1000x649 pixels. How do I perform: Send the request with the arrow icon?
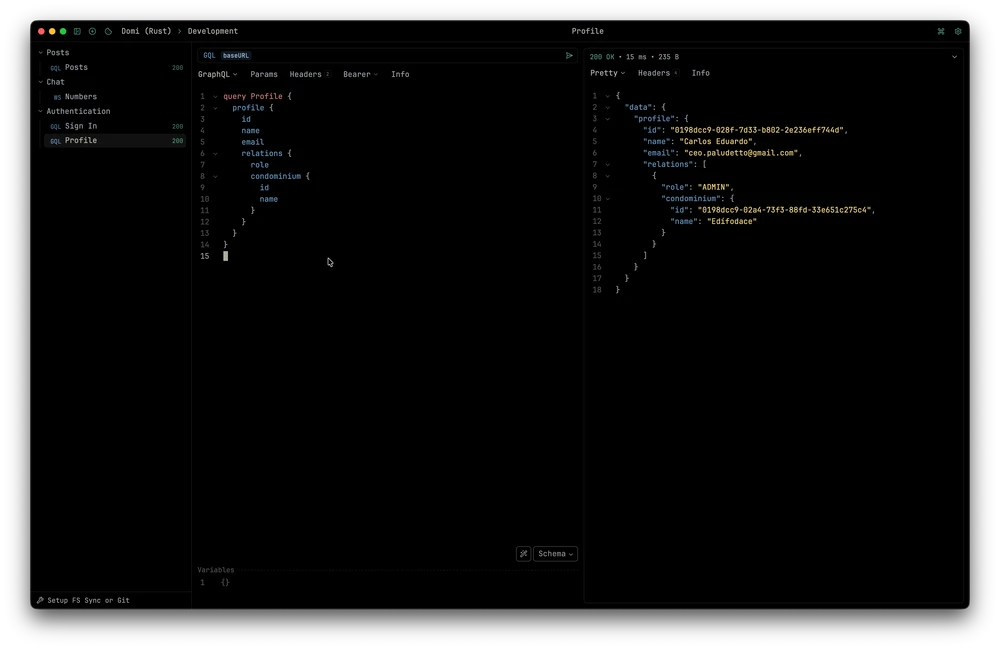569,55
